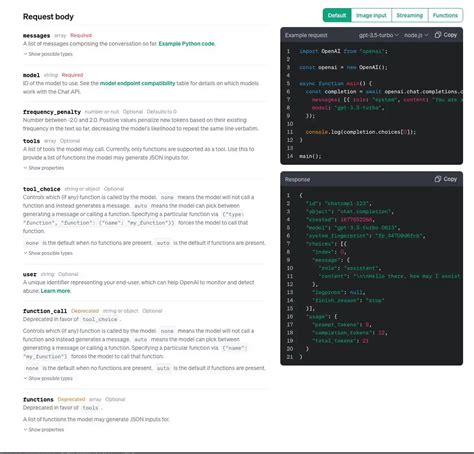Expand Show properties under functions
This screenshot has height=454, width=474.
(x=44, y=430)
